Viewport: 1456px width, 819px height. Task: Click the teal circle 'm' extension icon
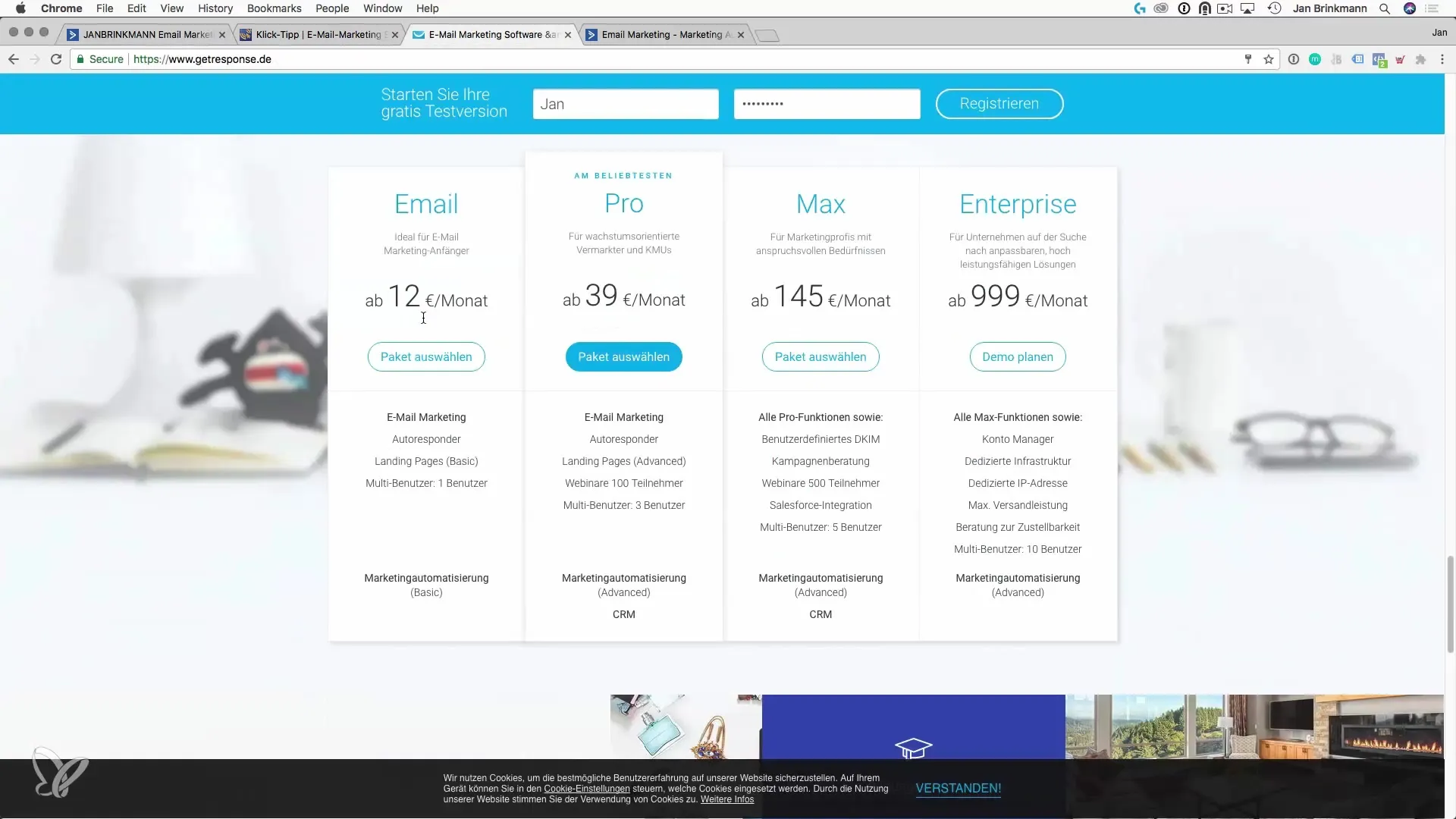pyautogui.click(x=1315, y=59)
